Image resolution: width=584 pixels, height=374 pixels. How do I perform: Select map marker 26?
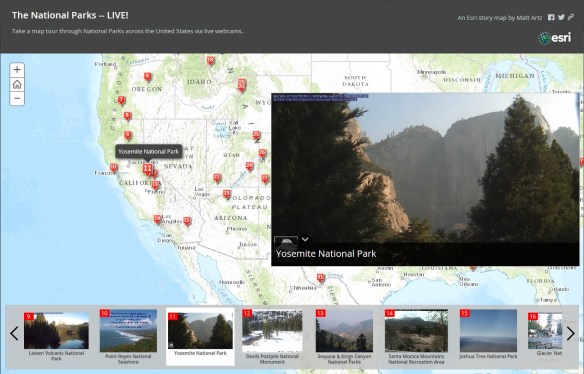(262, 153)
